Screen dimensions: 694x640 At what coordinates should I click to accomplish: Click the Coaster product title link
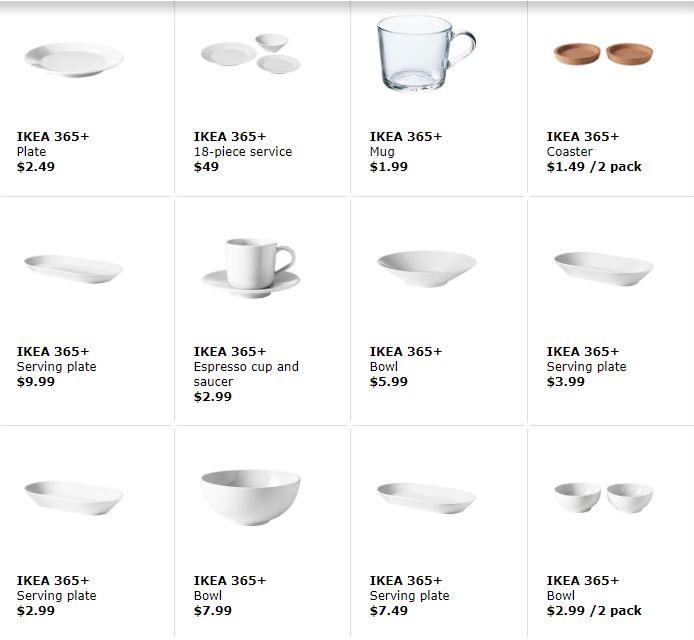pos(569,151)
